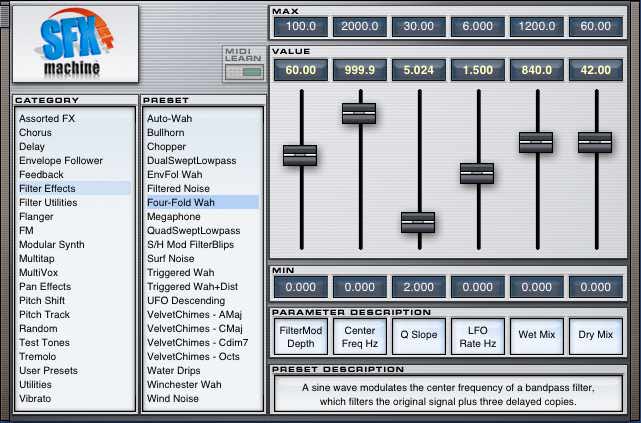Screen dimensions: 641x423
Task: Click the VALUE field showing 999.9
Action: (360, 70)
